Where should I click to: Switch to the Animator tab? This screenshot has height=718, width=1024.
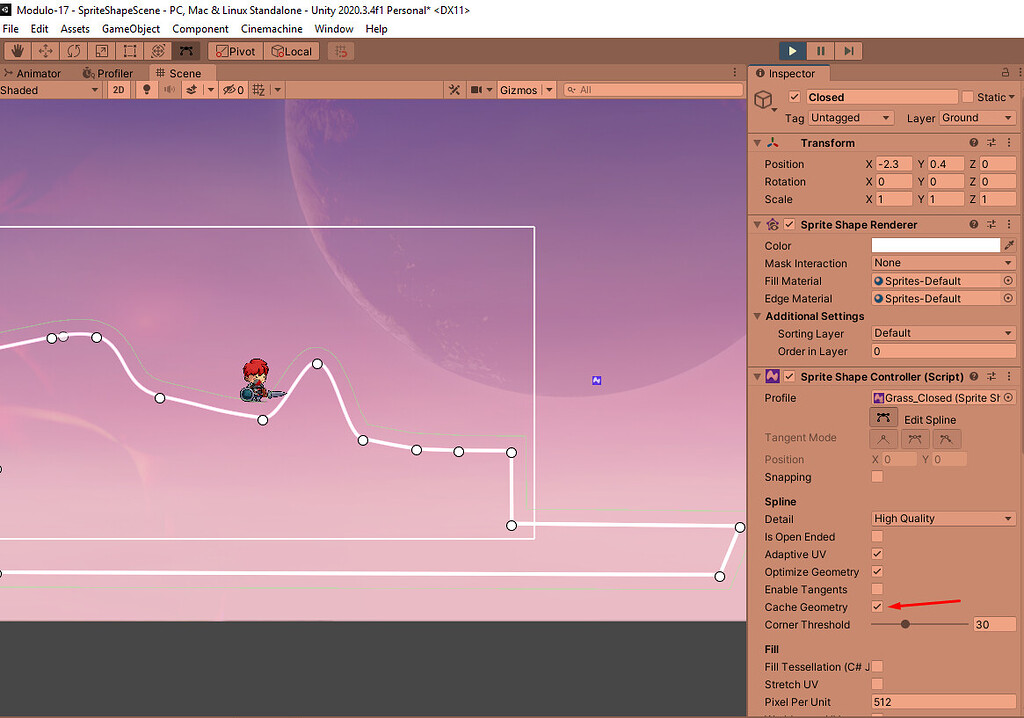click(x=37, y=72)
